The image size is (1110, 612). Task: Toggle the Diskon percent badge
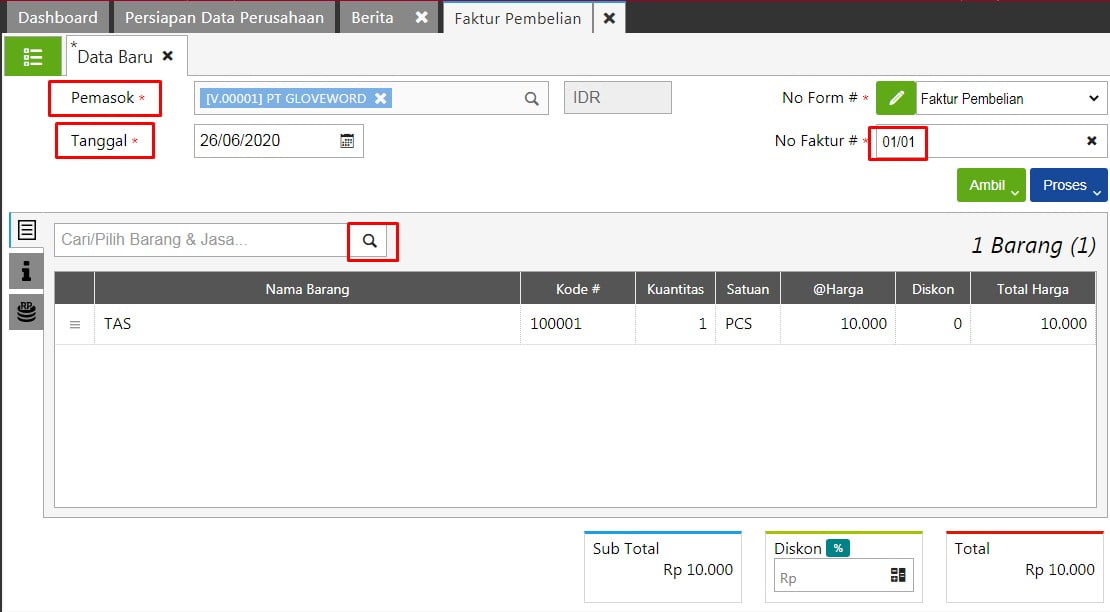coord(837,548)
